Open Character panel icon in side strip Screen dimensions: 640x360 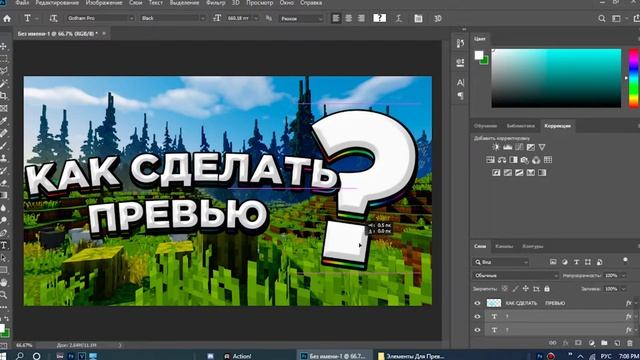(460, 82)
